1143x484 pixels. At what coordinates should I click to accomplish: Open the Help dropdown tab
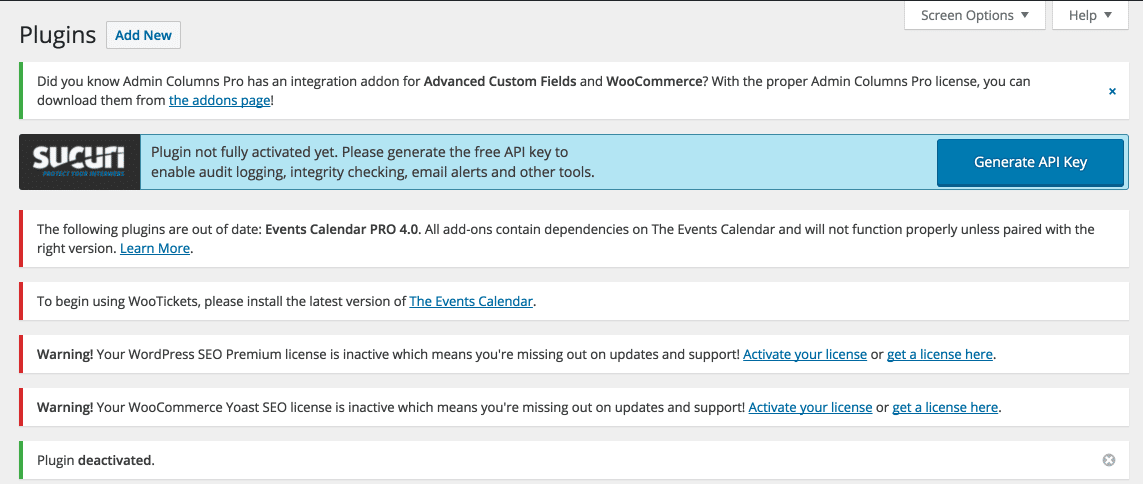click(x=1091, y=15)
